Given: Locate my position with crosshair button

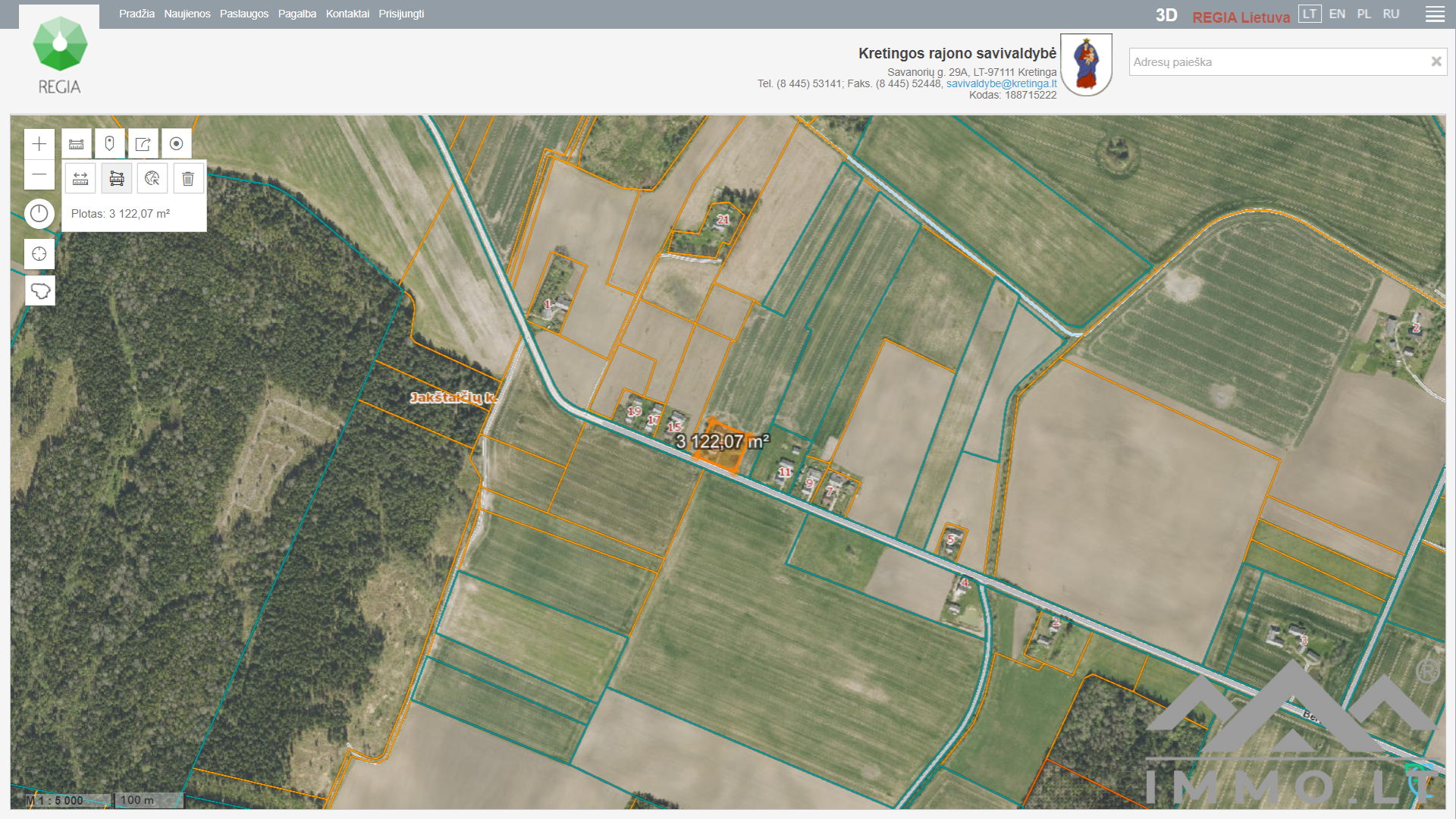Looking at the screenshot, I should tap(39, 254).
